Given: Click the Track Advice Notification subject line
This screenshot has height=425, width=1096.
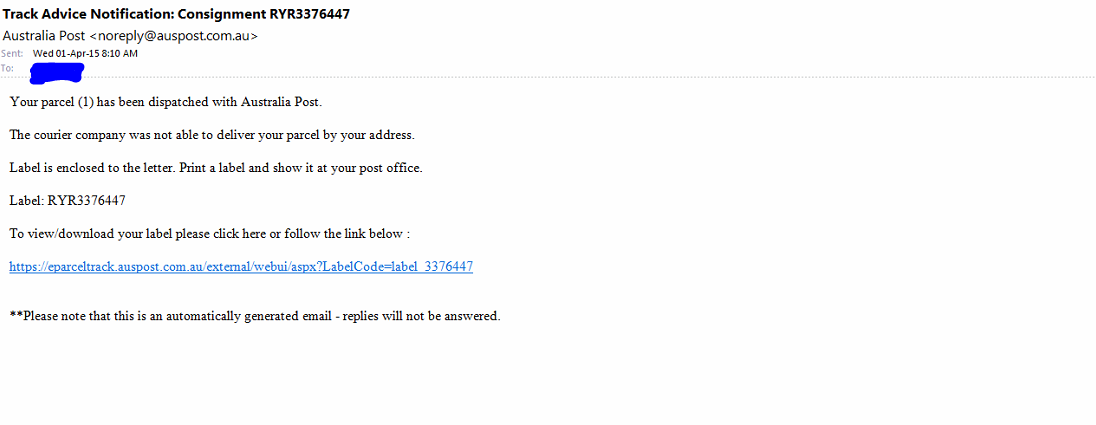Looking at the screenshot, I should coord(176,13).
